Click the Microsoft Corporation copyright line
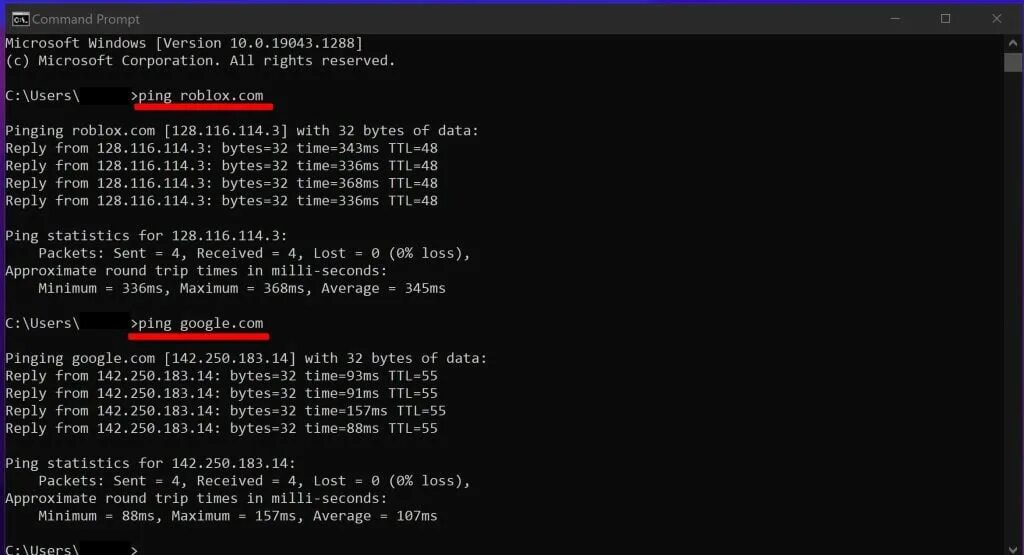The image size is (1024, 555). (x=200, y=61)
